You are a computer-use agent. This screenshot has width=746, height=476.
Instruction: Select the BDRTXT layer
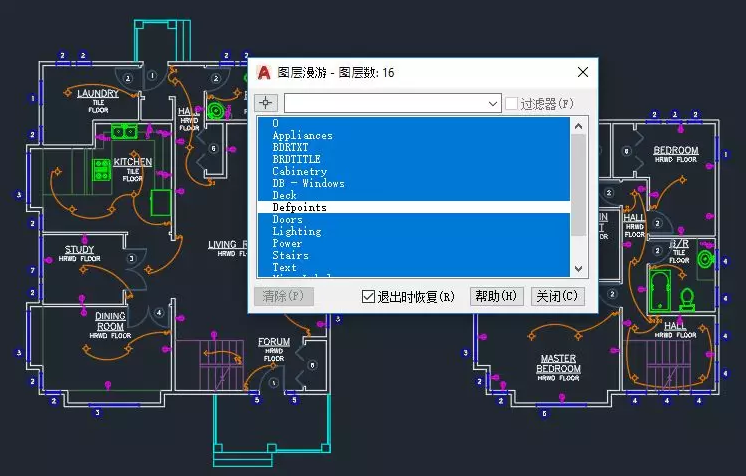pos(413,147)
